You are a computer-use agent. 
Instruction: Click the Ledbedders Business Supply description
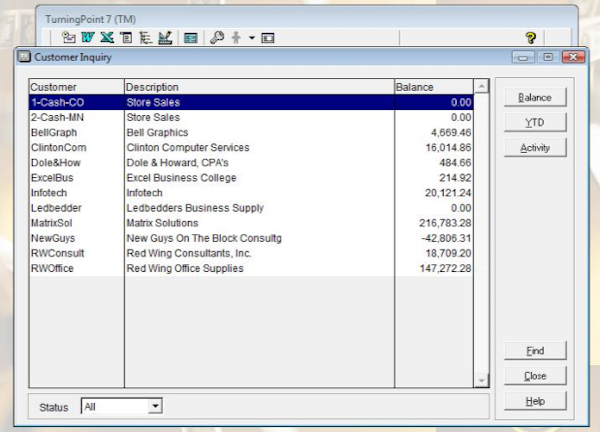(195, 208)
